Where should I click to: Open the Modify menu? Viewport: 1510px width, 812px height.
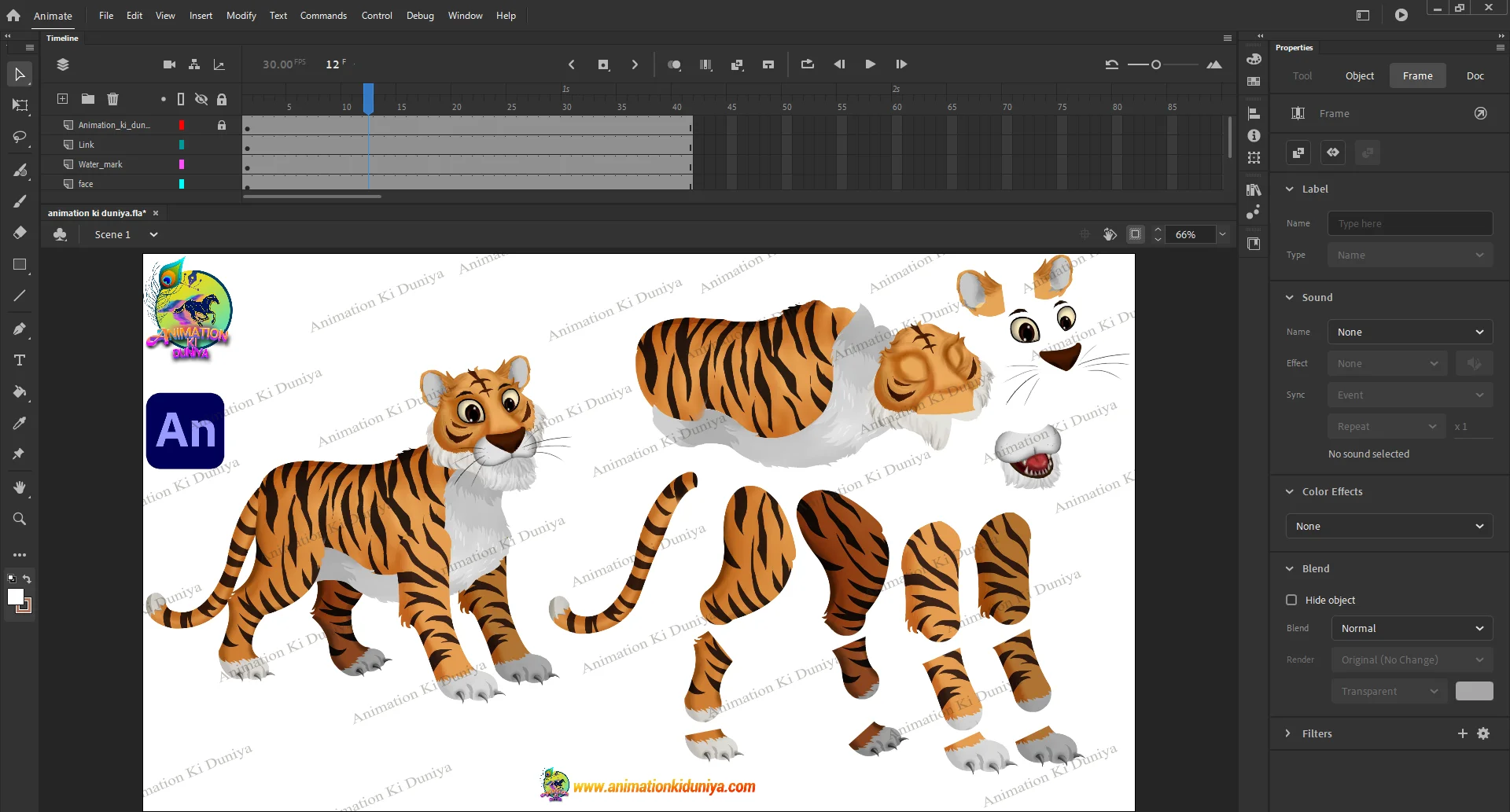(241, 16)
